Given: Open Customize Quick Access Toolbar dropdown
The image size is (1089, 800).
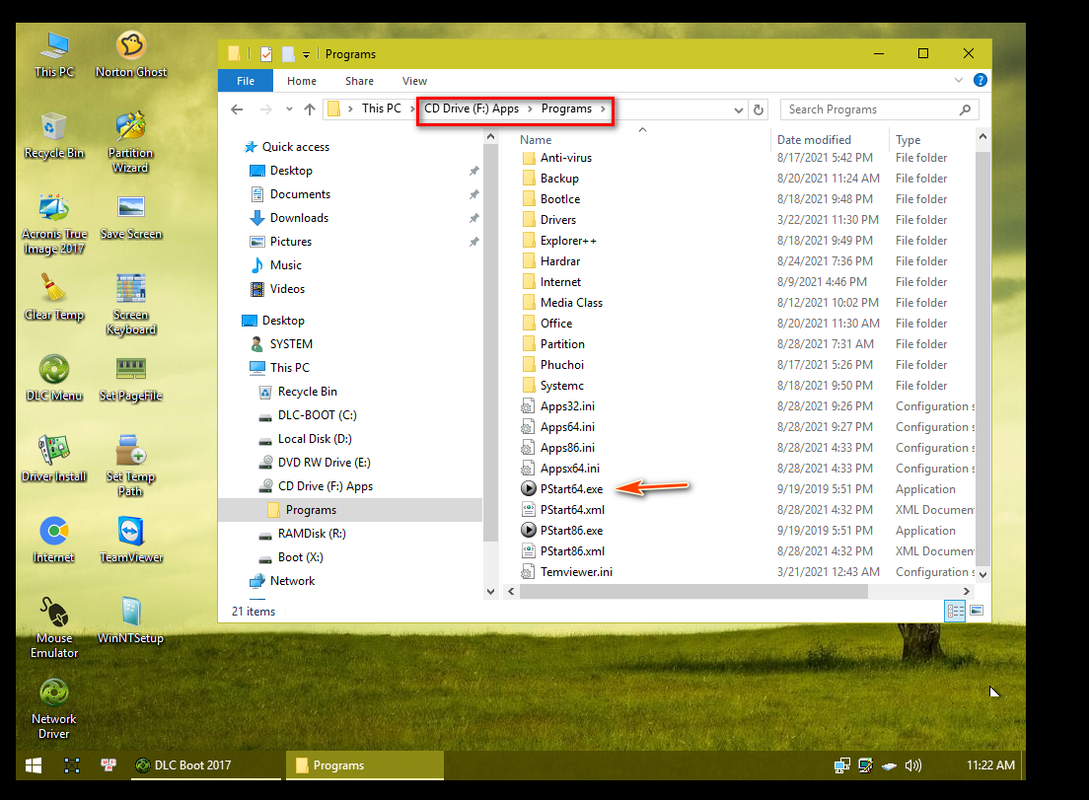Looking at the screenshot, I should [x=306, y=54].
